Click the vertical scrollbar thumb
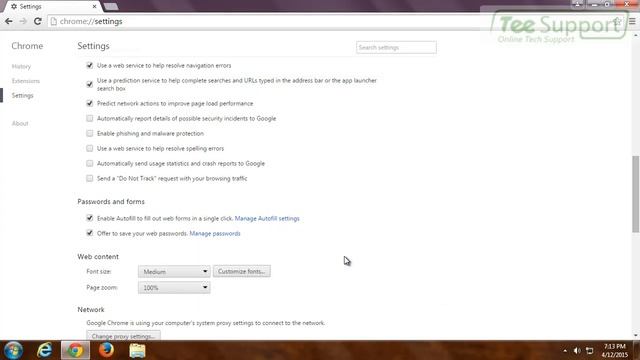Screen dimensions: 640x360 tap(636, 194)
